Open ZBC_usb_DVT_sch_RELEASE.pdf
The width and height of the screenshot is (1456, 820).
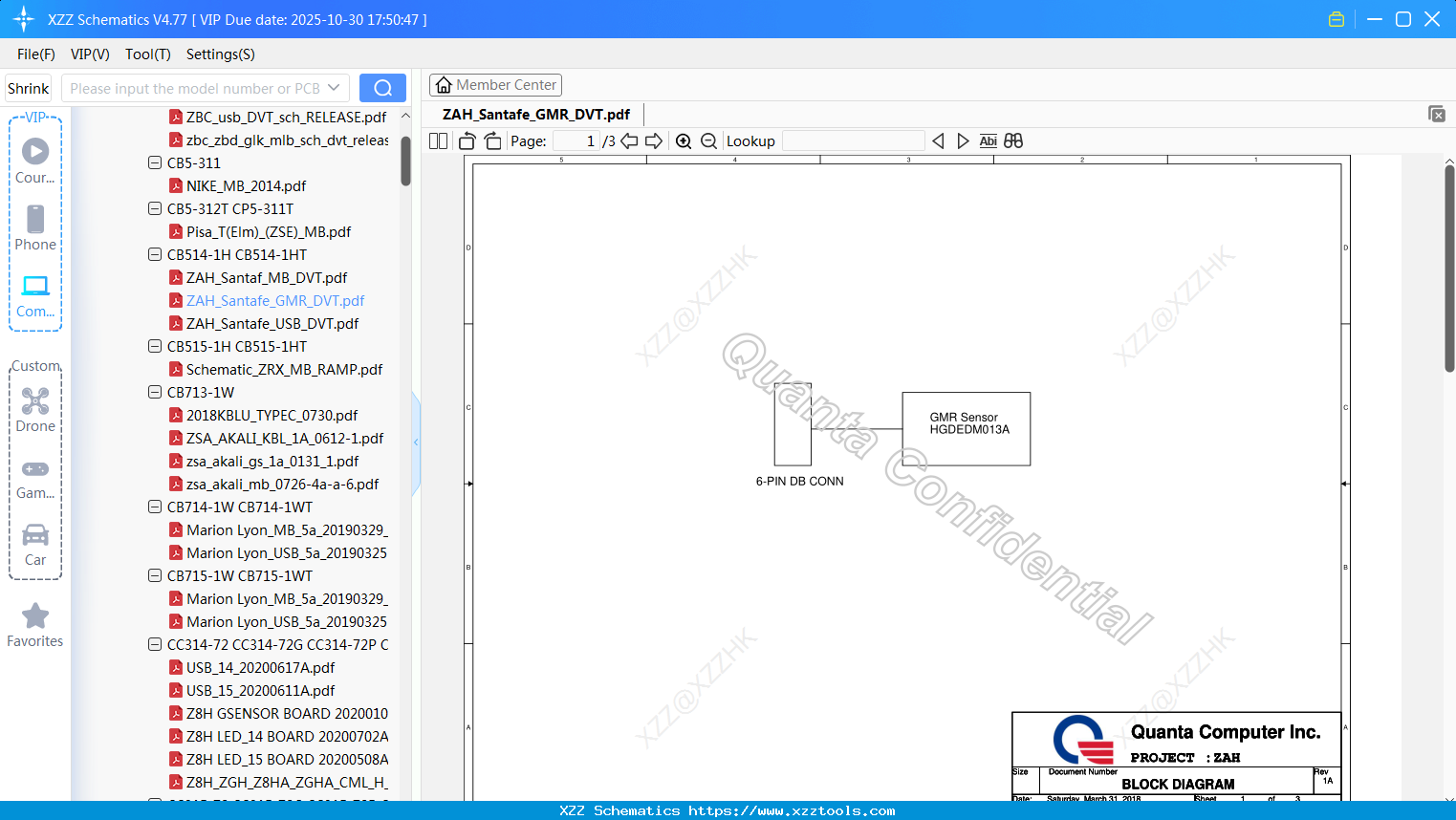click(286, 117)
